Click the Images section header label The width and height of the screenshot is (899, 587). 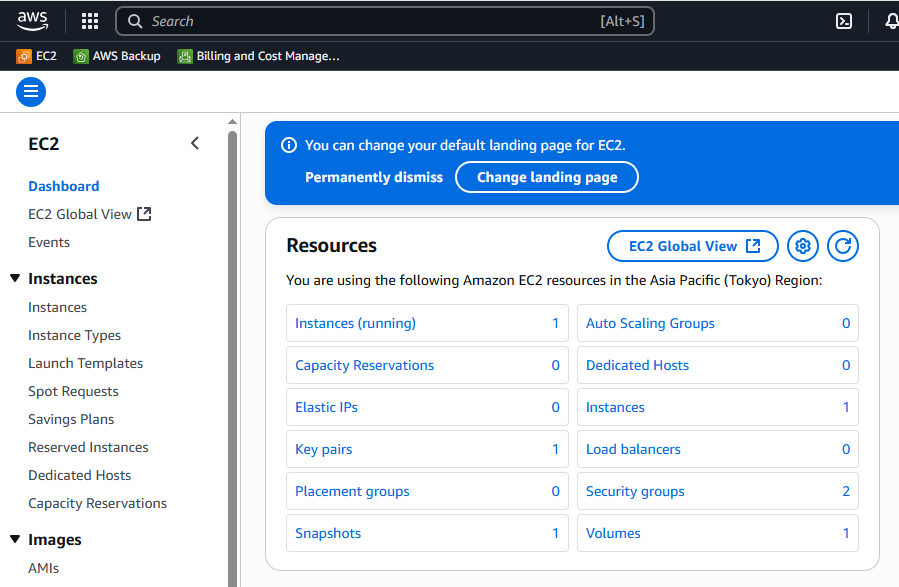point(54,540)
